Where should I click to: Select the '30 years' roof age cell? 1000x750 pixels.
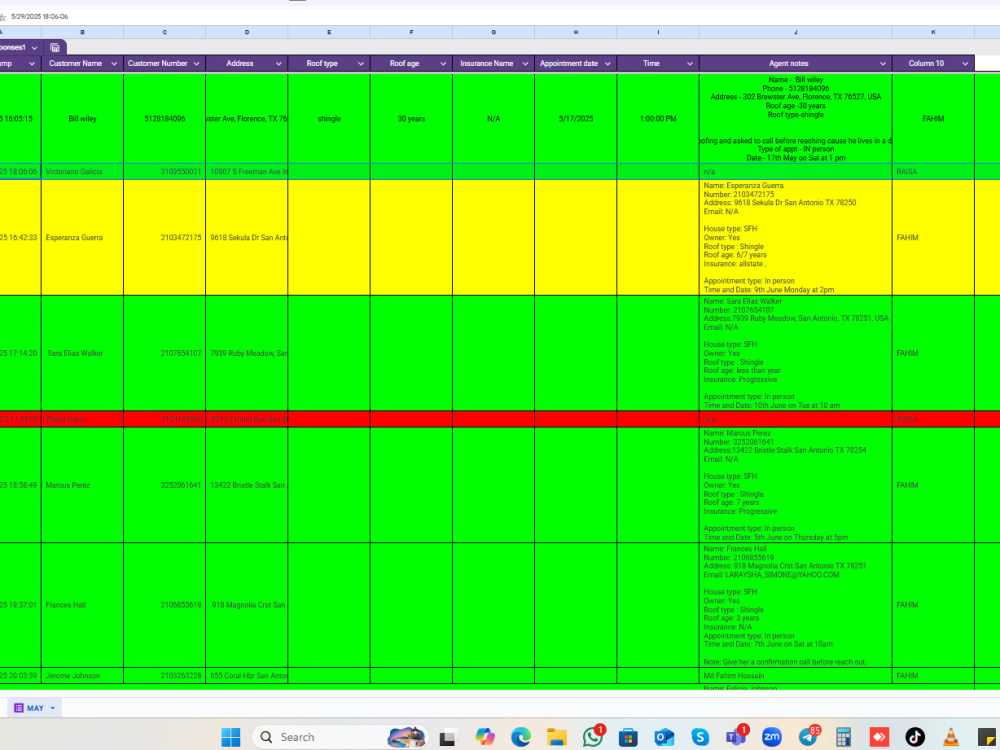pos(411,119)
